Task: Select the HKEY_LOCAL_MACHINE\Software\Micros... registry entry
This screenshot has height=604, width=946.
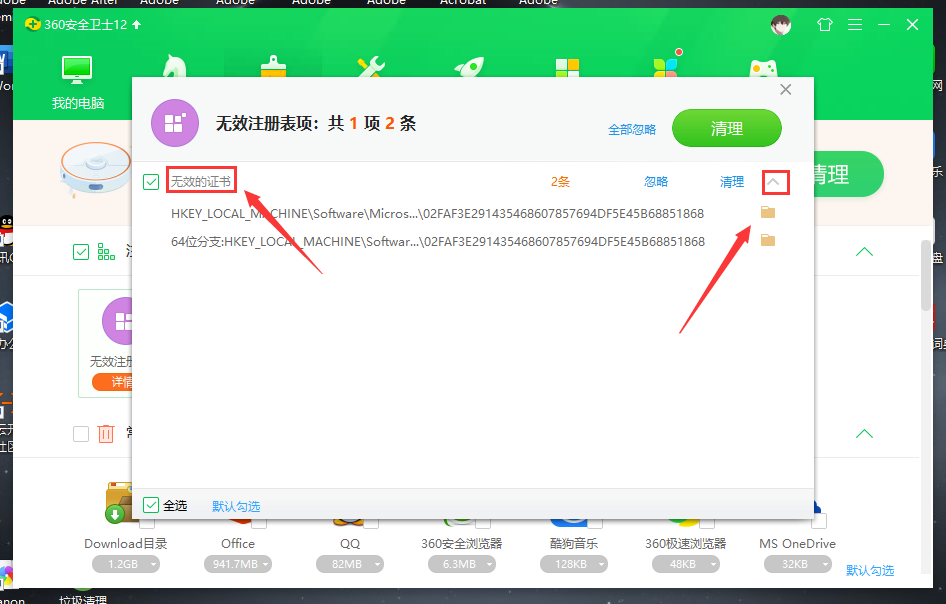Action: pos(437,214)
